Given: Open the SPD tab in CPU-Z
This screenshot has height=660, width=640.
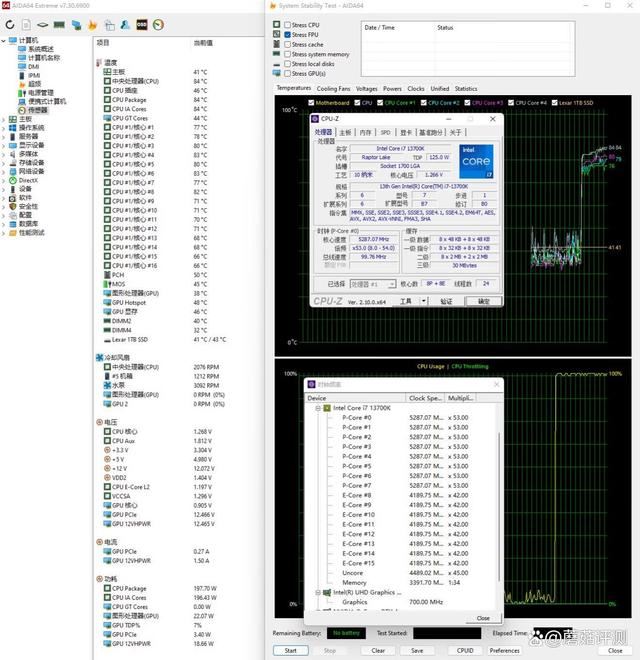Looking at the screenshot, I should (x=385, y=132).
